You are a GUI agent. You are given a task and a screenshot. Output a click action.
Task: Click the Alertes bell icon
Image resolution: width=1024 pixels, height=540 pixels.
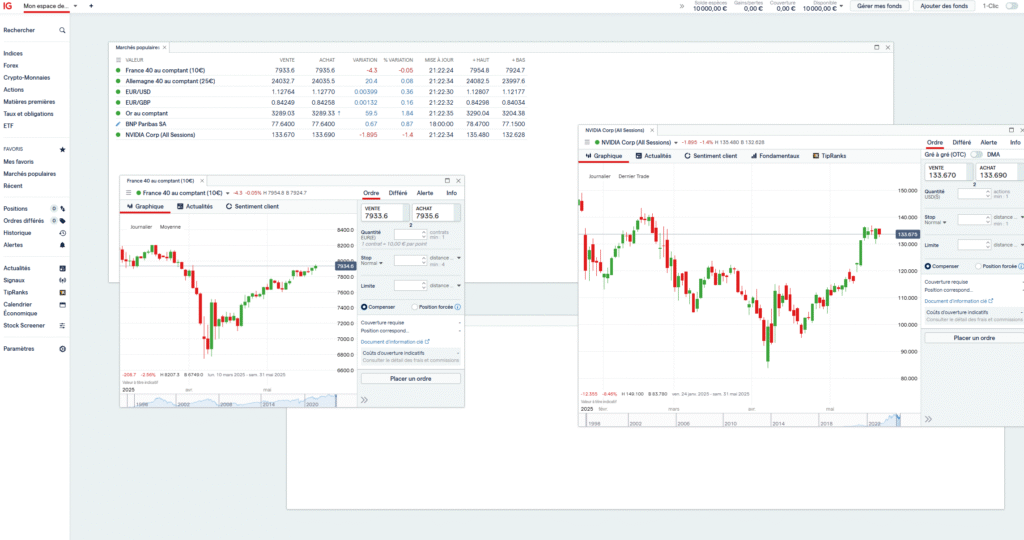pyautogui.click(x=62, y=245)
